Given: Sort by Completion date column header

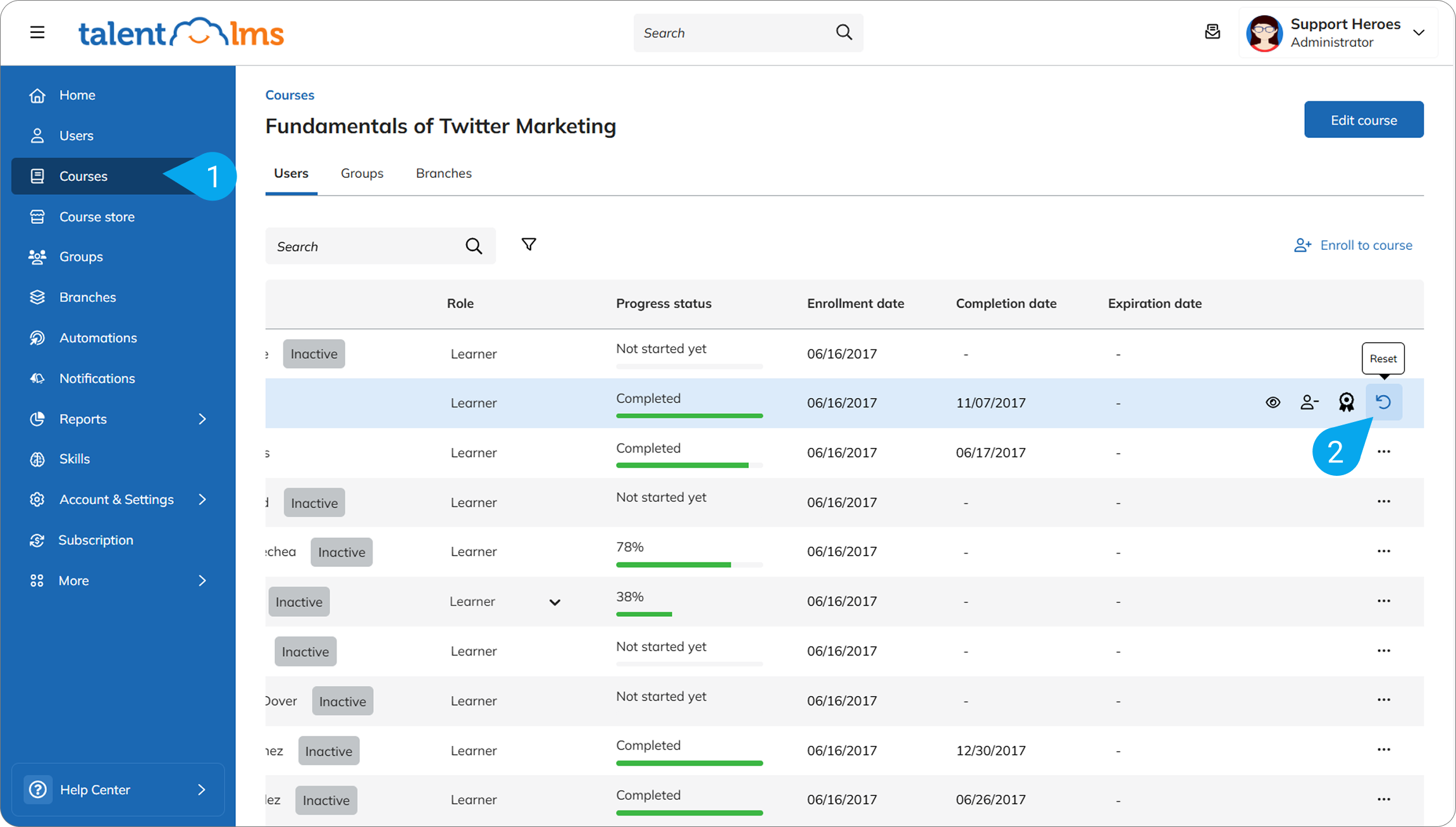Looking at the screenshot, I should (x=1006, y=304).
